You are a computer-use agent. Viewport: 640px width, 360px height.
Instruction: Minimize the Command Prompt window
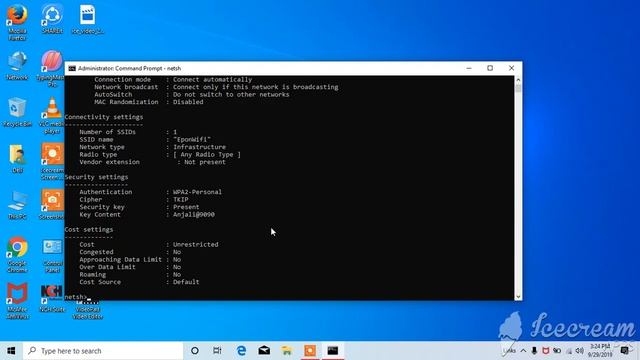[469, 68]
